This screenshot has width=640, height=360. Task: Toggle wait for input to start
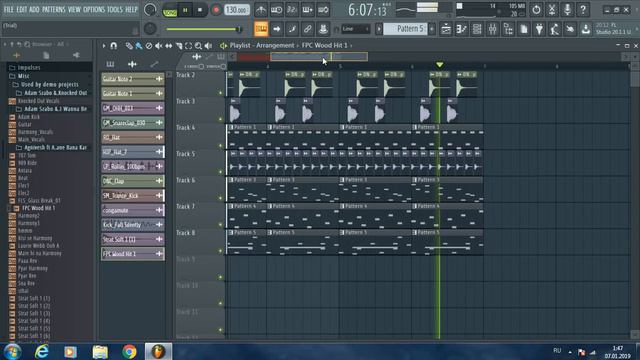coord(276,9)
